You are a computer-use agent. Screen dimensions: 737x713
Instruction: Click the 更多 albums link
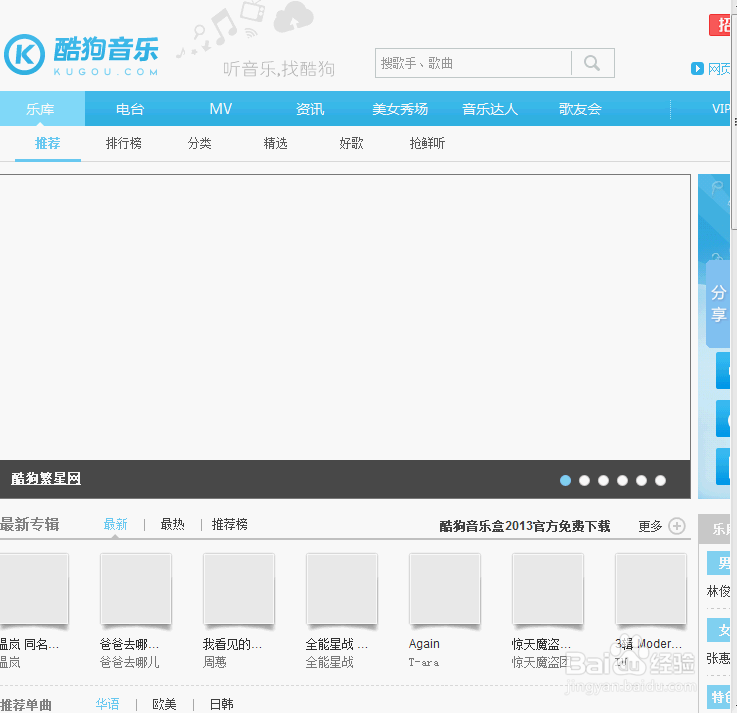650,526
